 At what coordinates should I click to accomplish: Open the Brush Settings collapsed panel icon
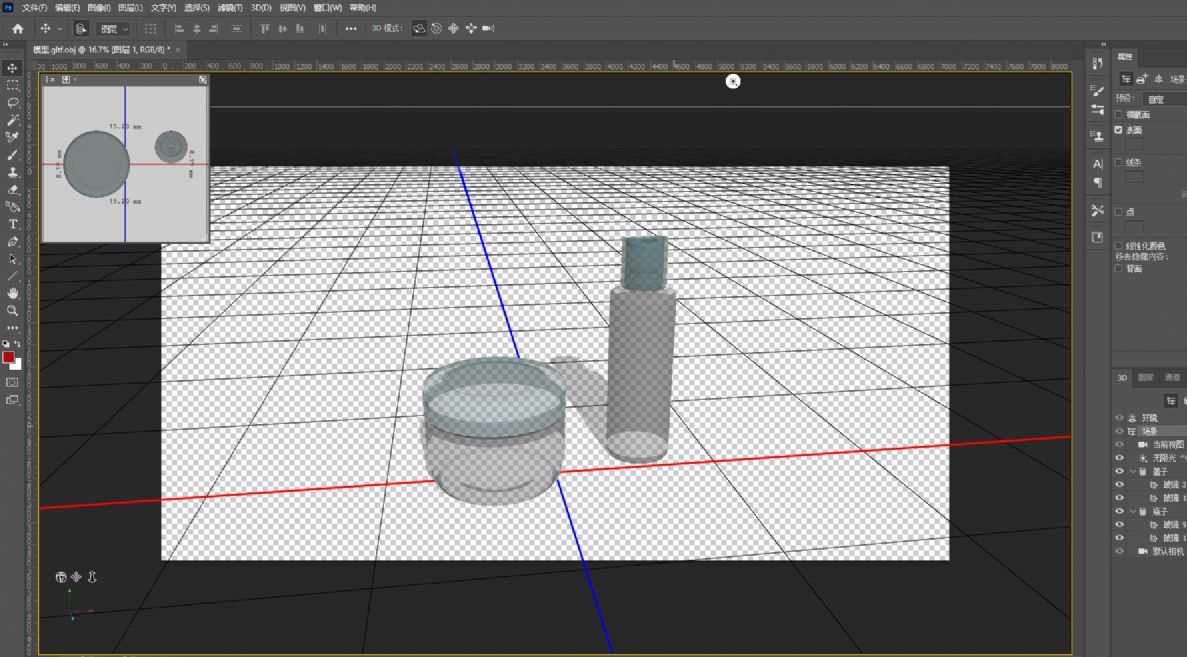[x=1097, y=90]
